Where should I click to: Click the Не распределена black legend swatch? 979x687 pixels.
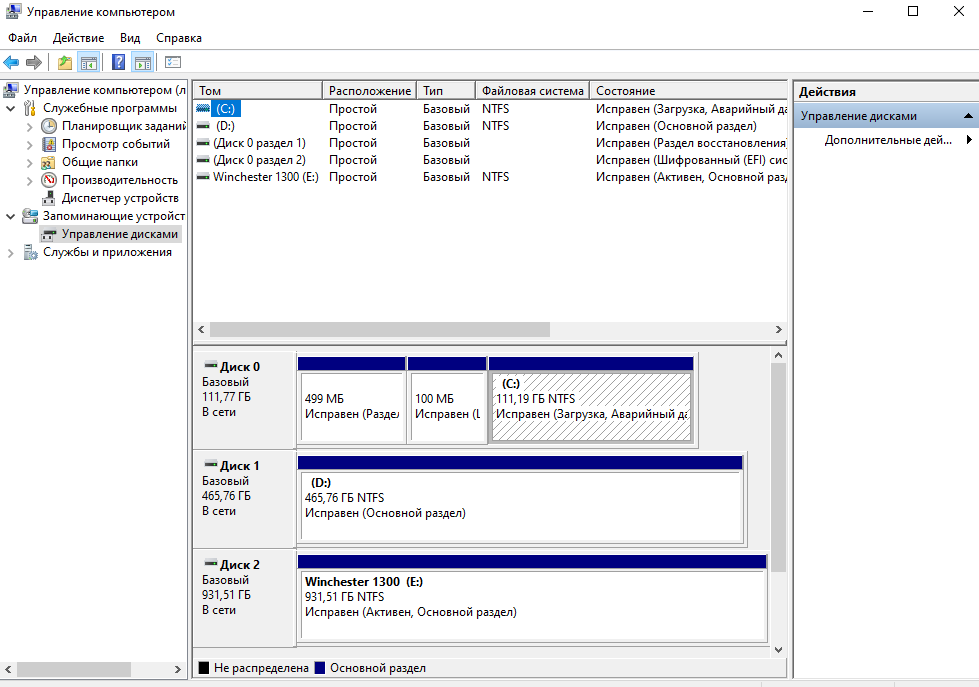point(204,668)
